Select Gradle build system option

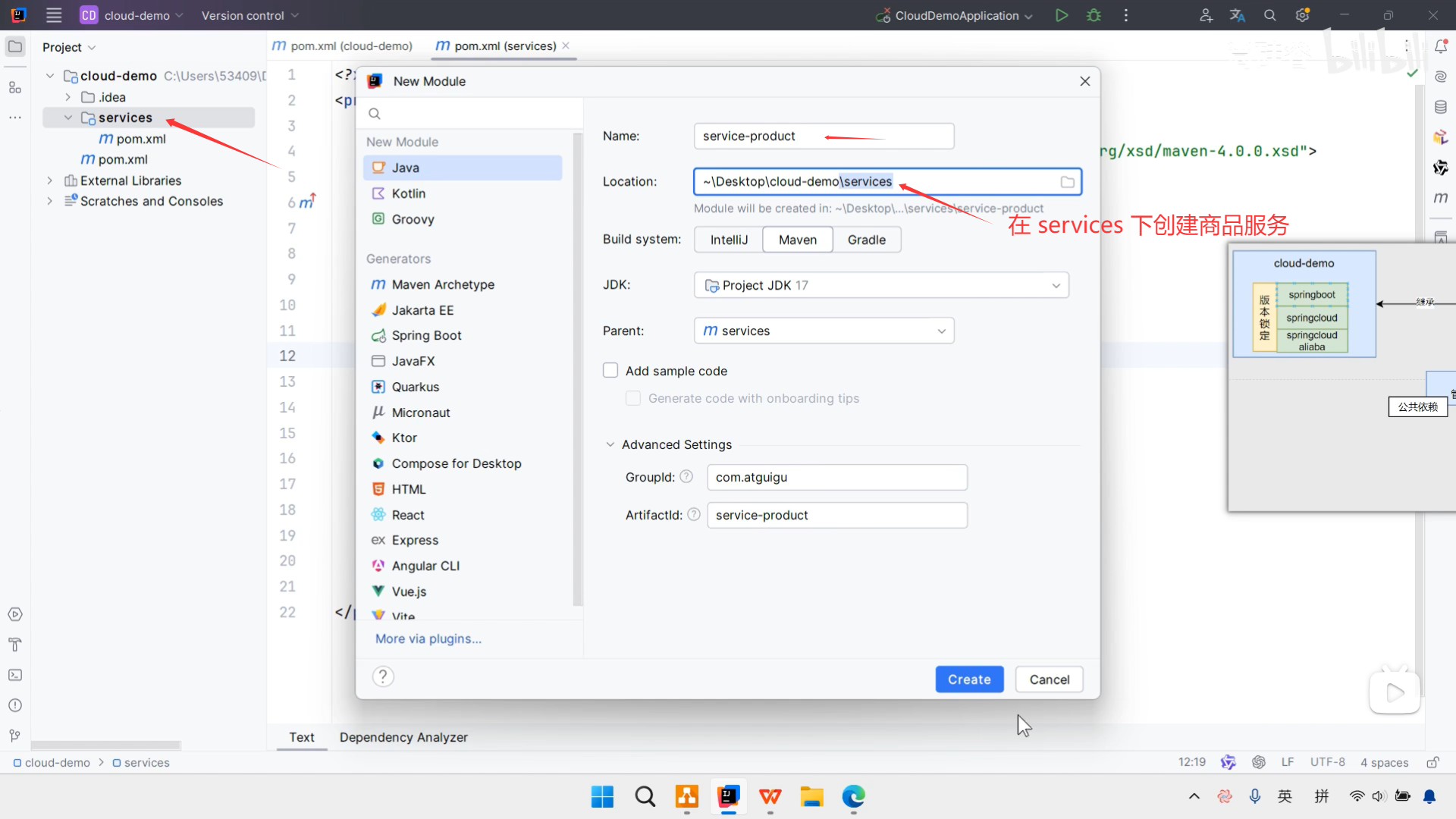coord(866,240)
